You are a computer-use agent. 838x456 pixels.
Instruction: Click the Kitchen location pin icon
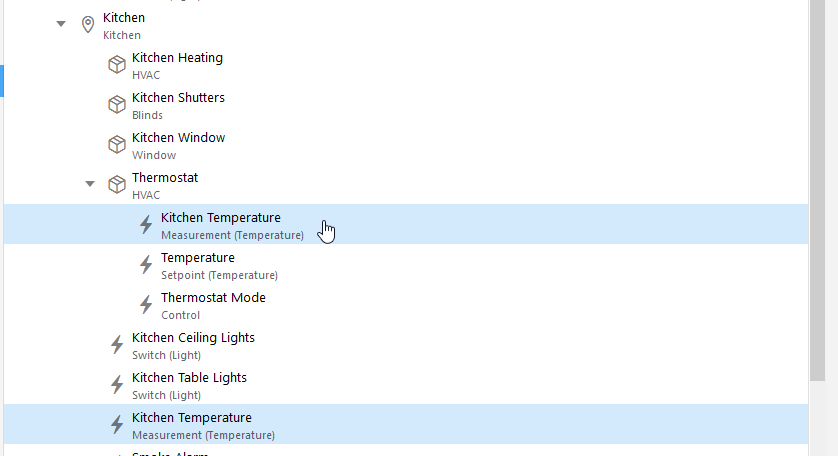pos(87,25)
